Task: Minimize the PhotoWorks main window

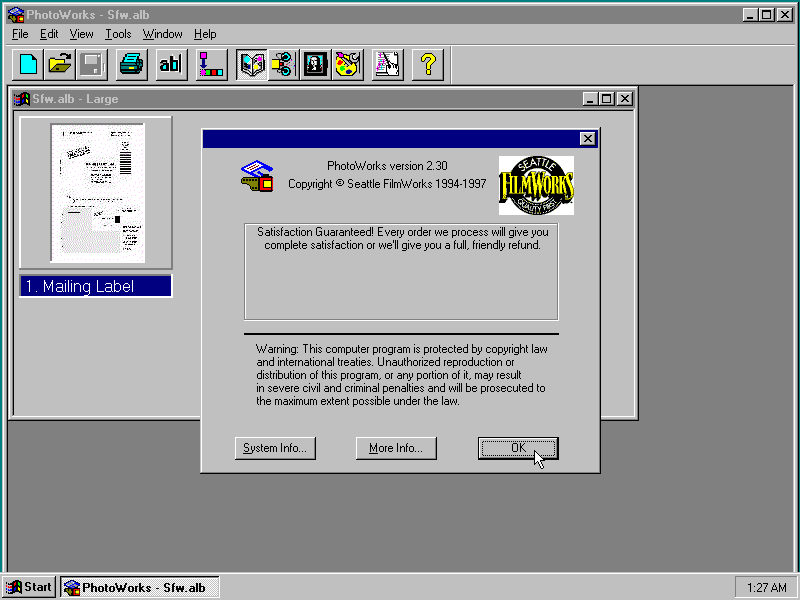Action: point(749,15)
